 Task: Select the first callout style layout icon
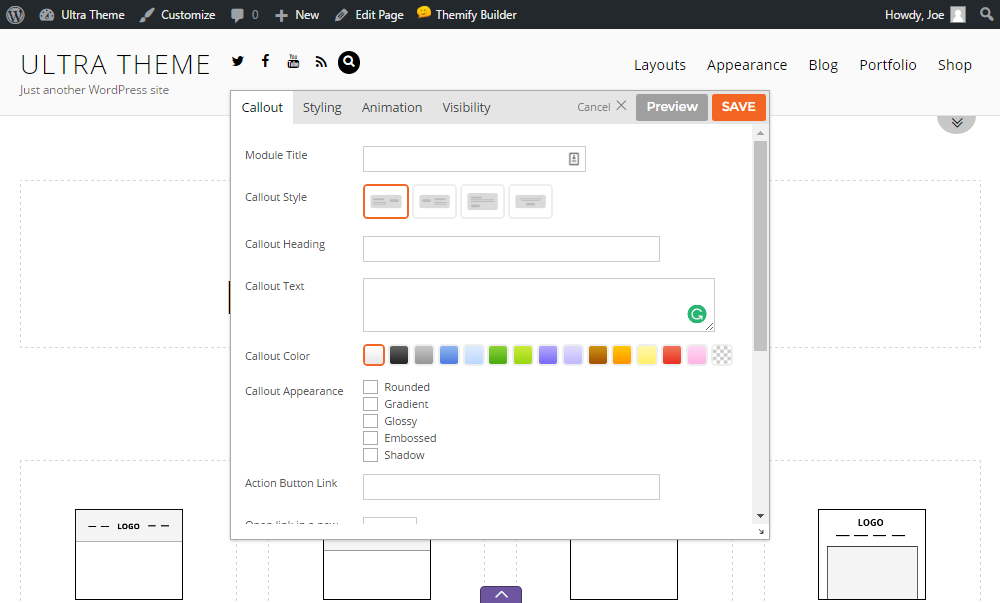coord(386,201)
